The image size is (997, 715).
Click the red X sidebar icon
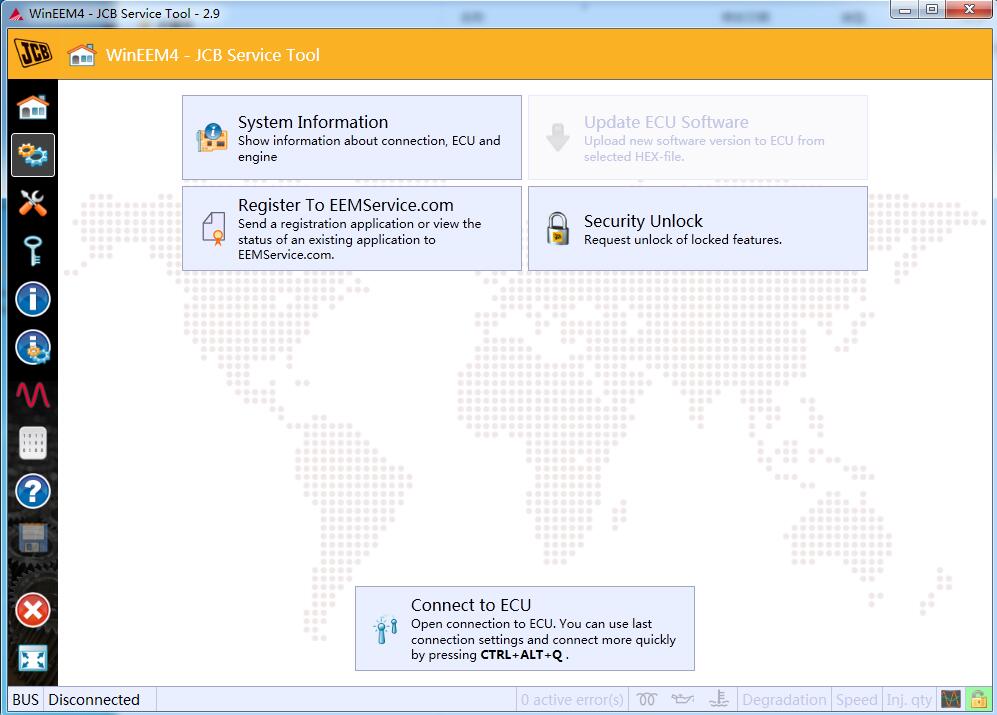point(33,610)
